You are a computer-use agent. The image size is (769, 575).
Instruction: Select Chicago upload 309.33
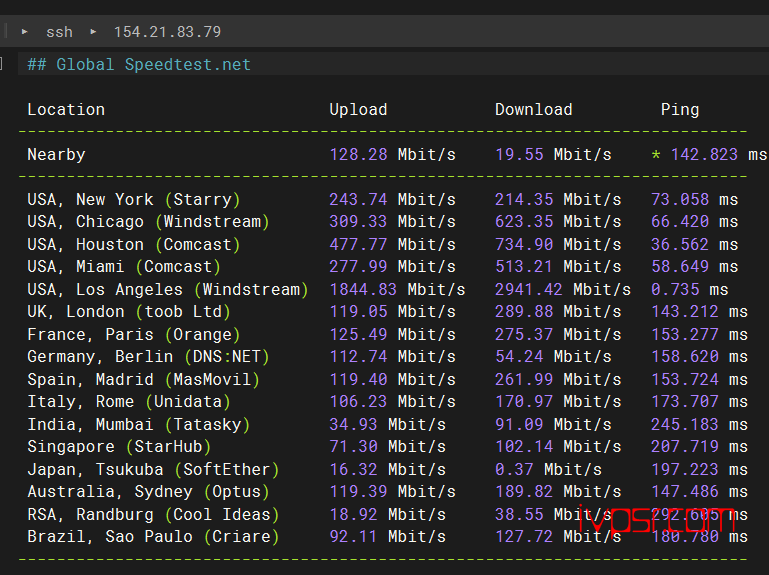[358, 222]
